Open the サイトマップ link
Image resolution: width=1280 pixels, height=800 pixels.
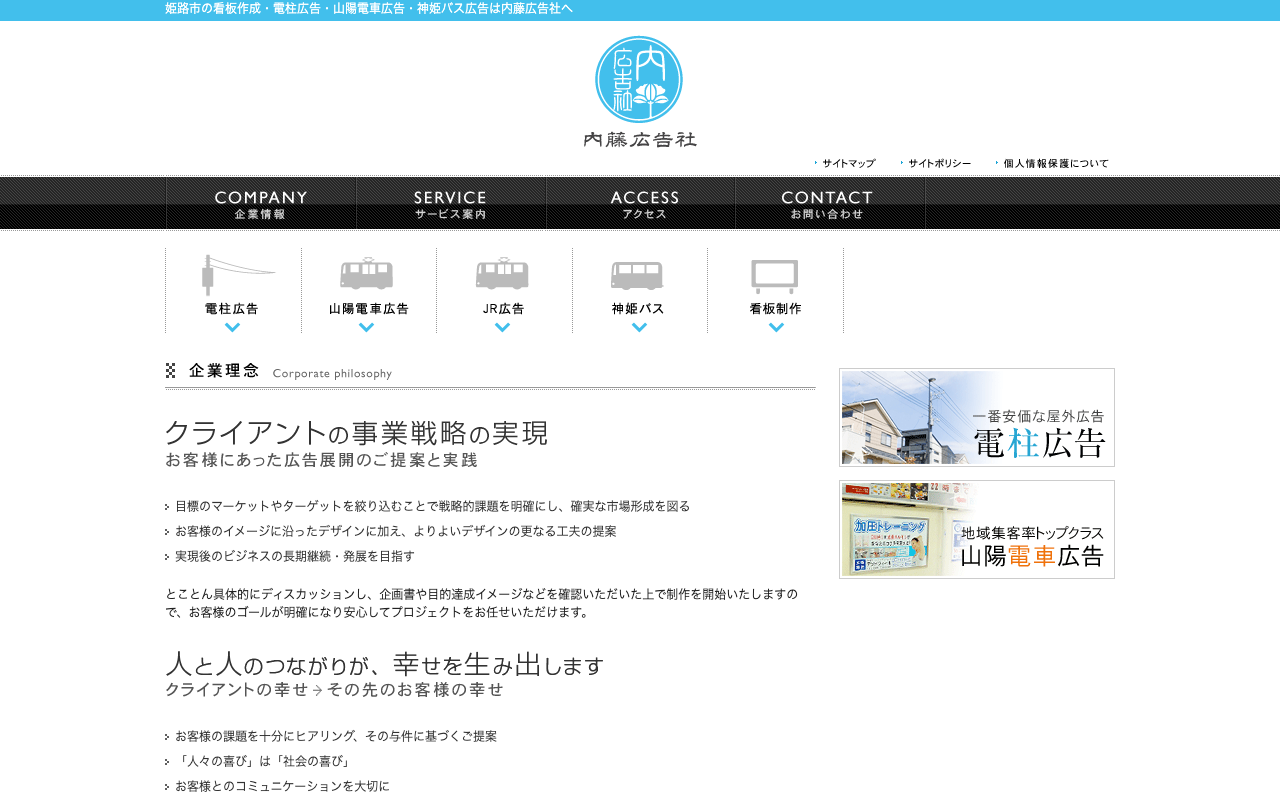pos(845,163)
